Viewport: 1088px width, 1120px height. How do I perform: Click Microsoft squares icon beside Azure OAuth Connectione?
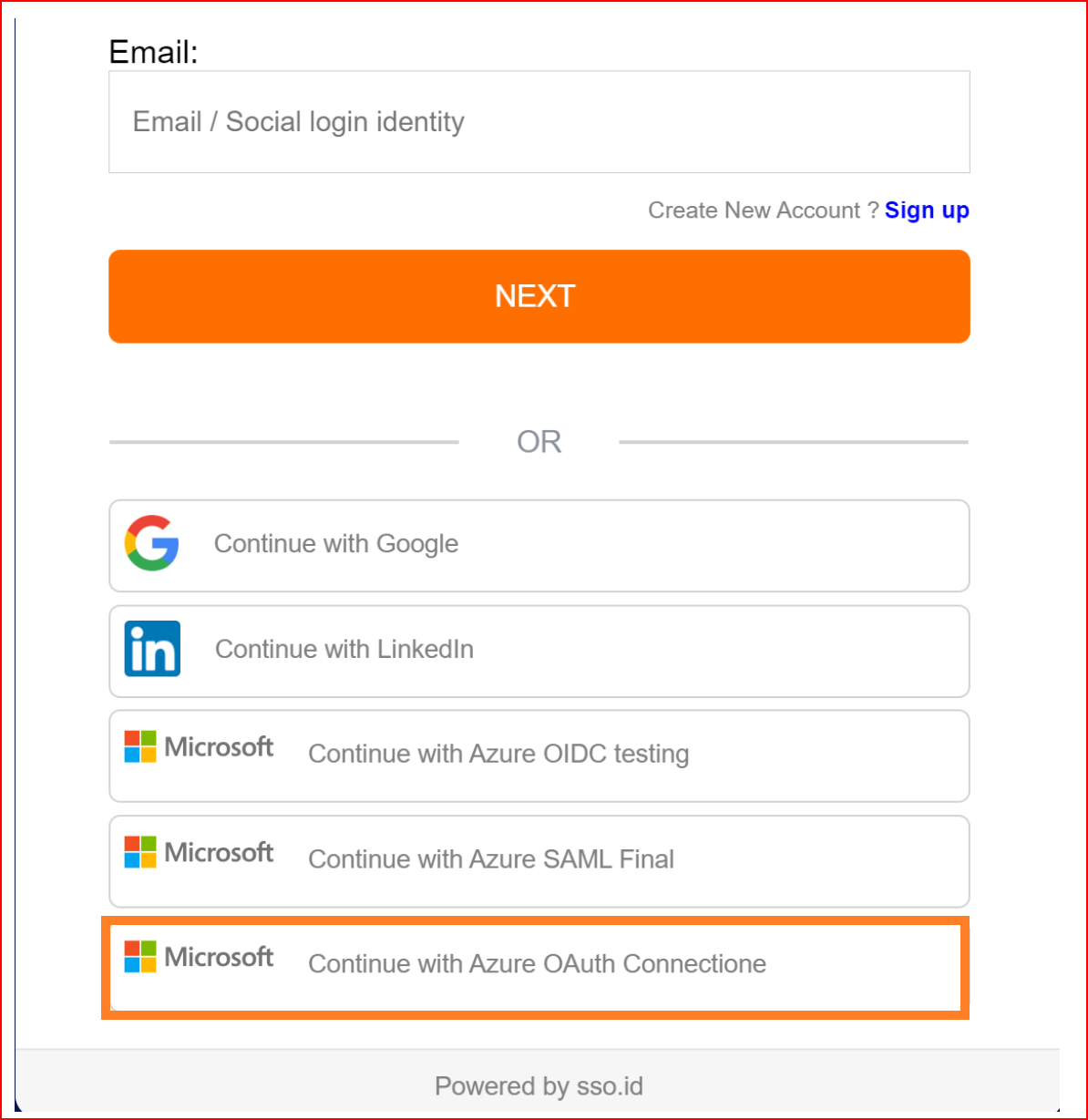tap(140, 957)
